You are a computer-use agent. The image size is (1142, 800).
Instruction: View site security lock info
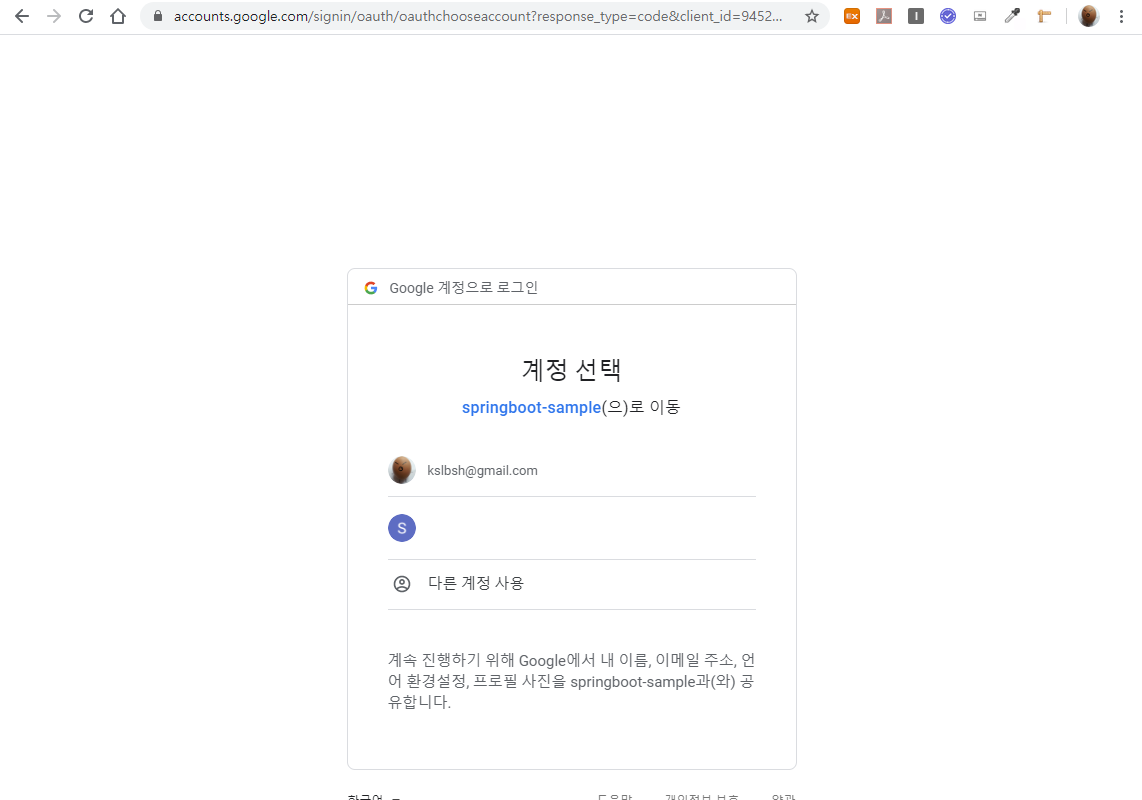[157, 16]
